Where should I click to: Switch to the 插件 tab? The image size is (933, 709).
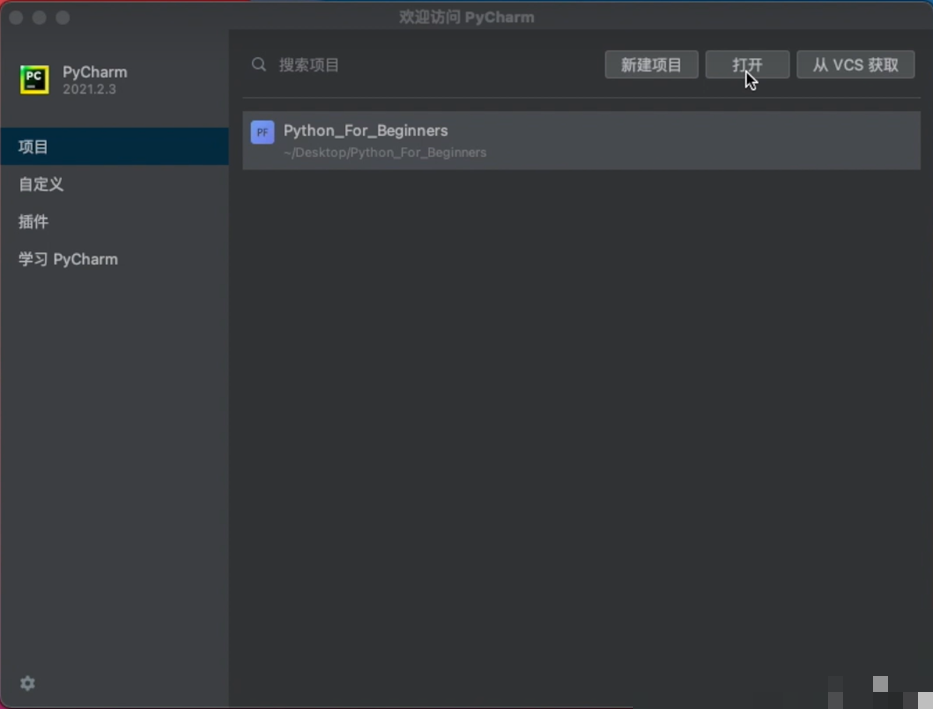(114, 221)
